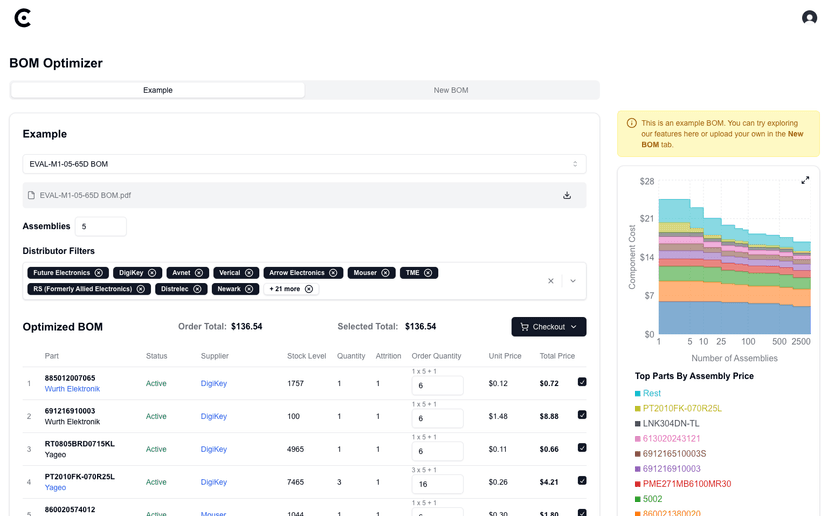Click the 7465 stock level value
Image resolution: width=828 pixels, height=516 pixels.
(295, 482)
